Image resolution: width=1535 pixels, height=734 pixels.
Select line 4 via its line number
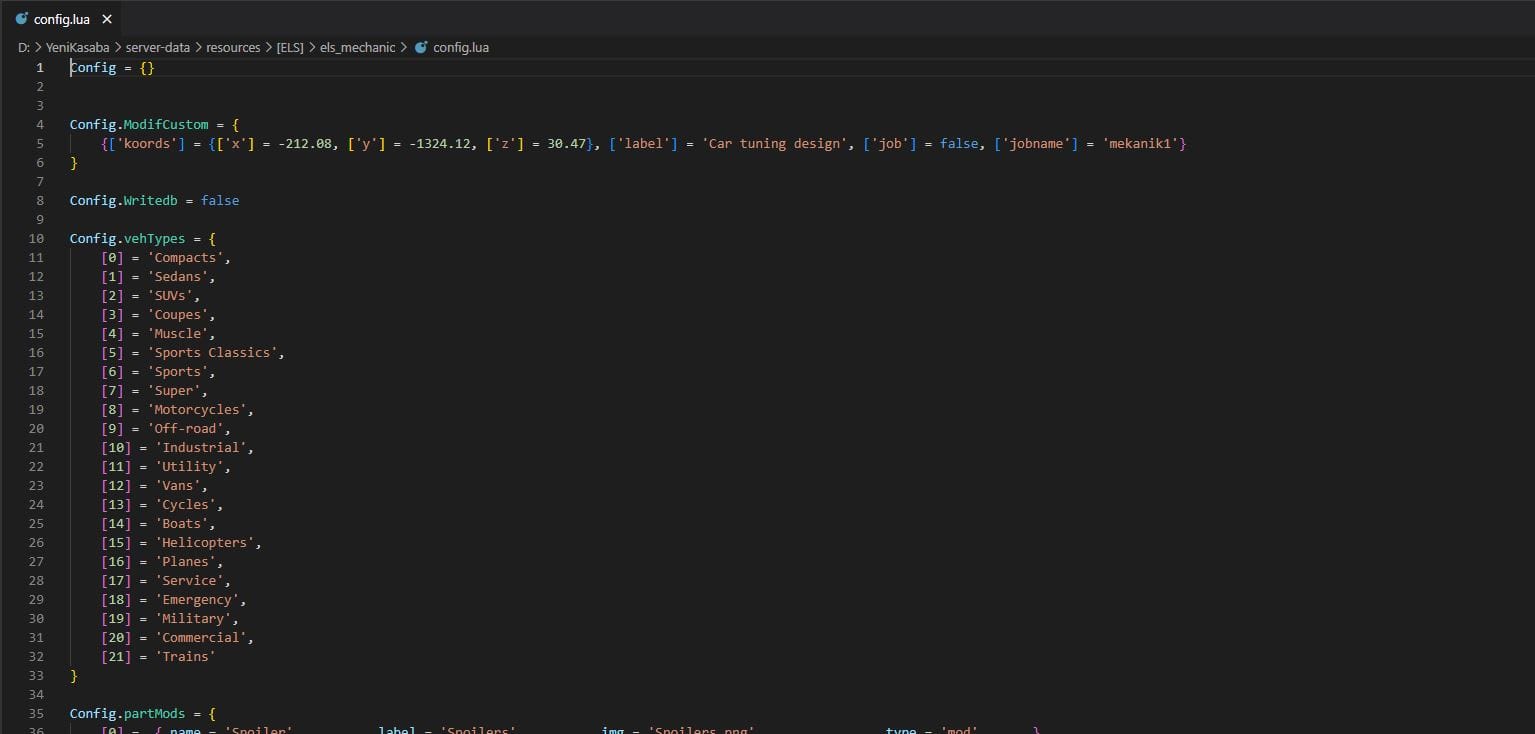40,125
